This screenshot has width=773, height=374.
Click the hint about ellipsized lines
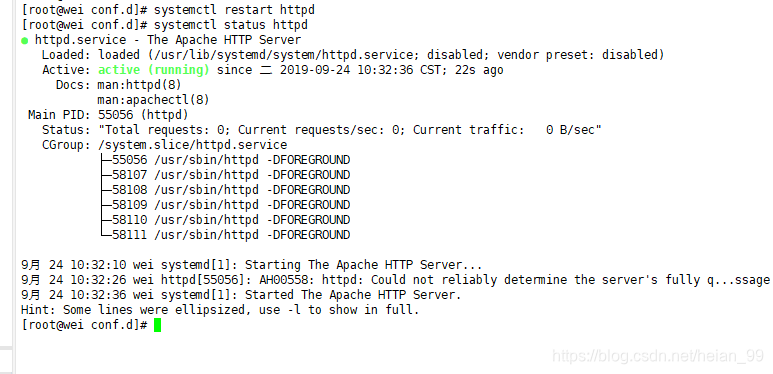tap(220, 310)
